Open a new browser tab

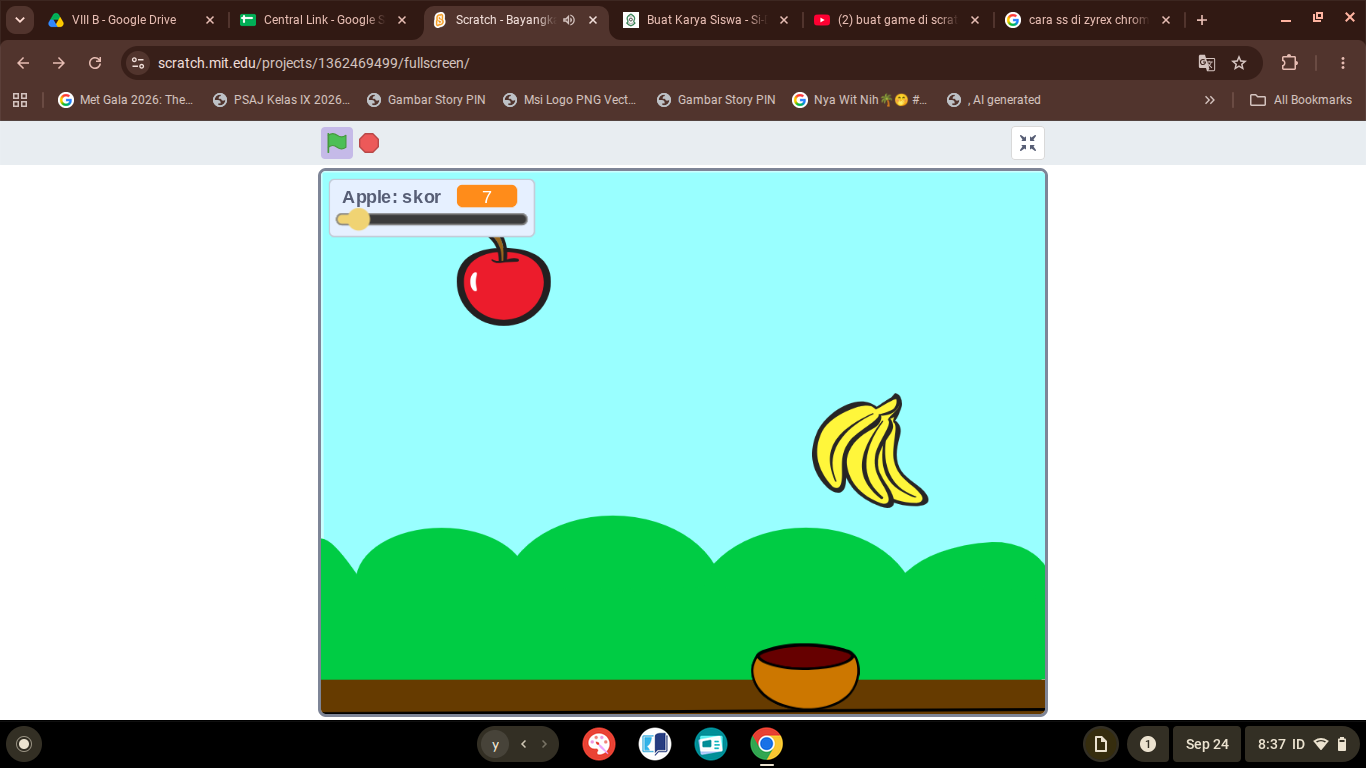pos(1202,20)
